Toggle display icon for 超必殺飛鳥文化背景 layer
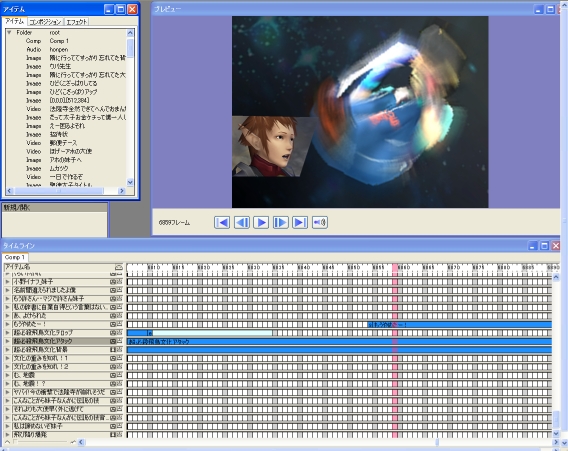This screenshot has height=451, width=568. [x=113, y=350]
